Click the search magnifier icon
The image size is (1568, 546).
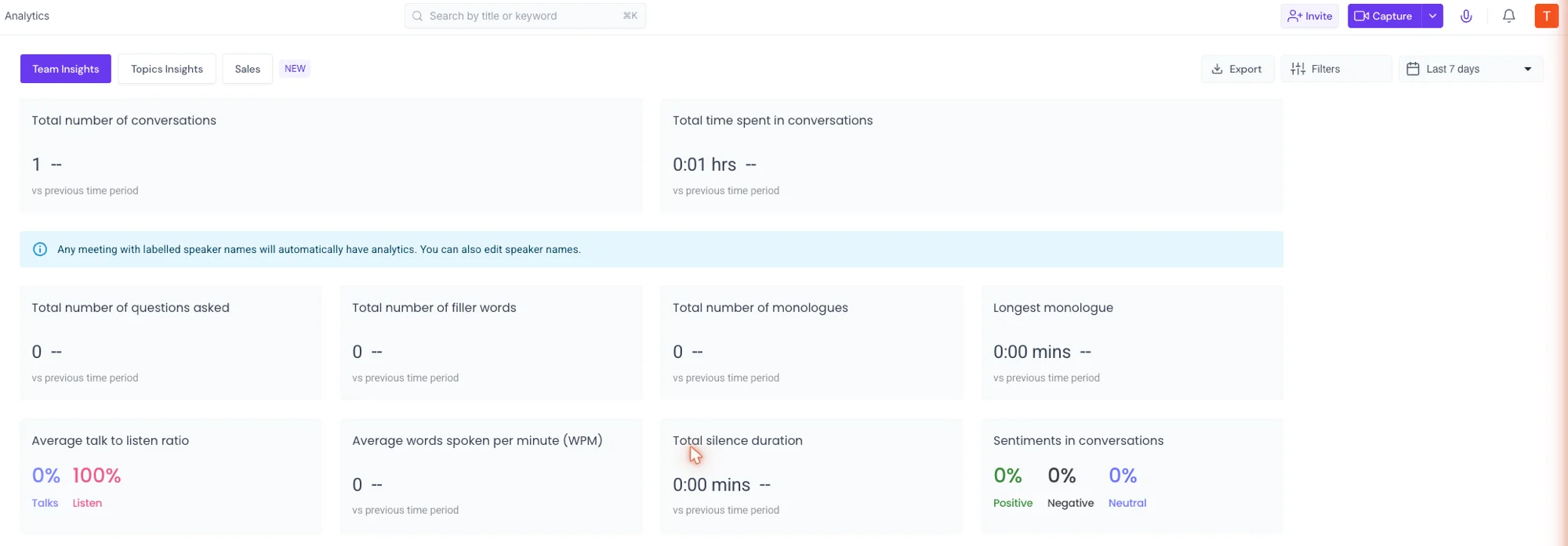417,16
